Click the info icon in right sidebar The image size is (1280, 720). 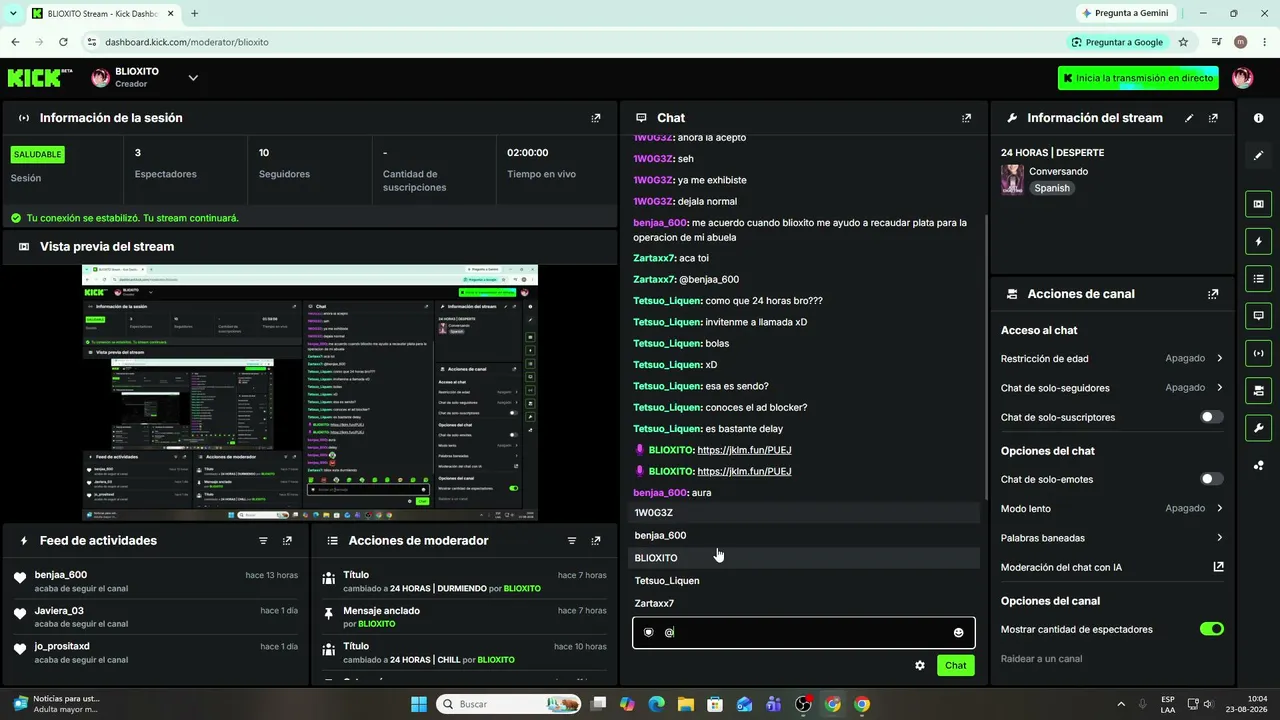tap(1258, 118)
